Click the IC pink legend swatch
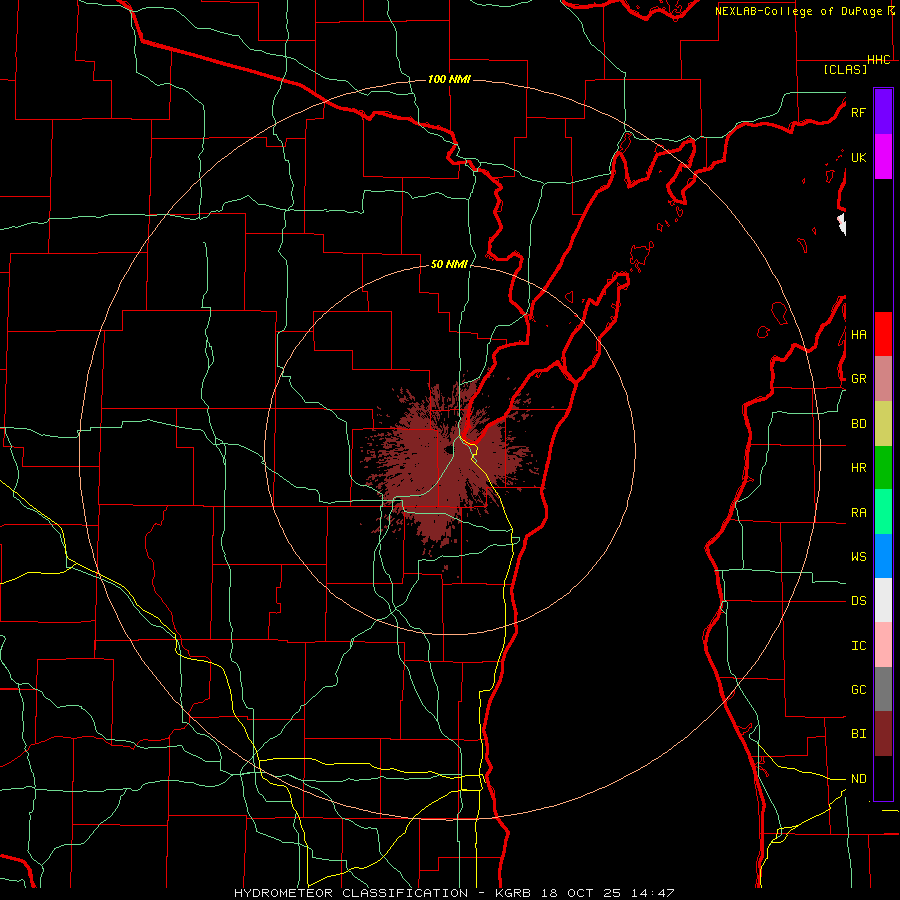The image size is (900, 900). coord(883,645)
